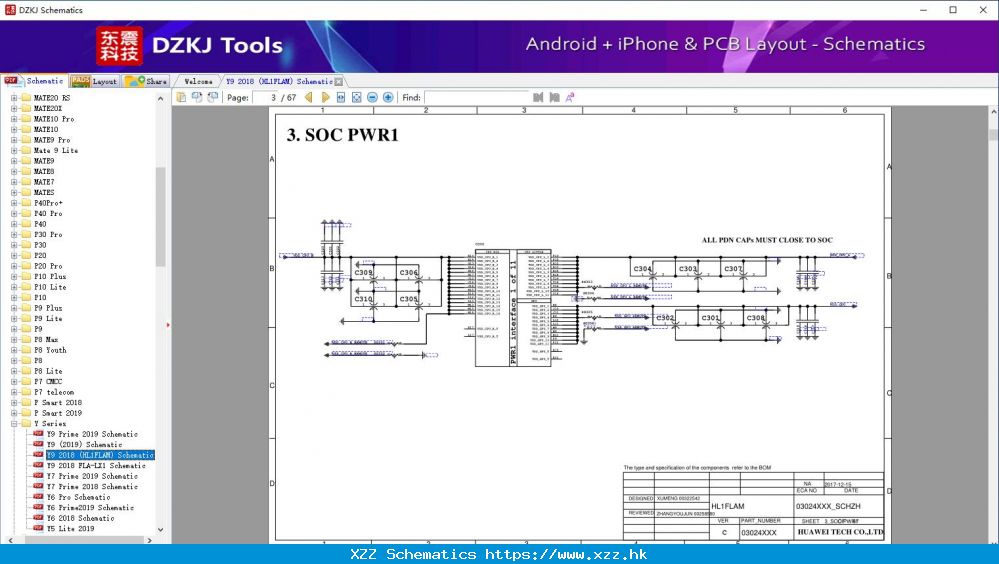
Task: Click capacitor C309 in the schematic
Action: [x=364, y=273]
